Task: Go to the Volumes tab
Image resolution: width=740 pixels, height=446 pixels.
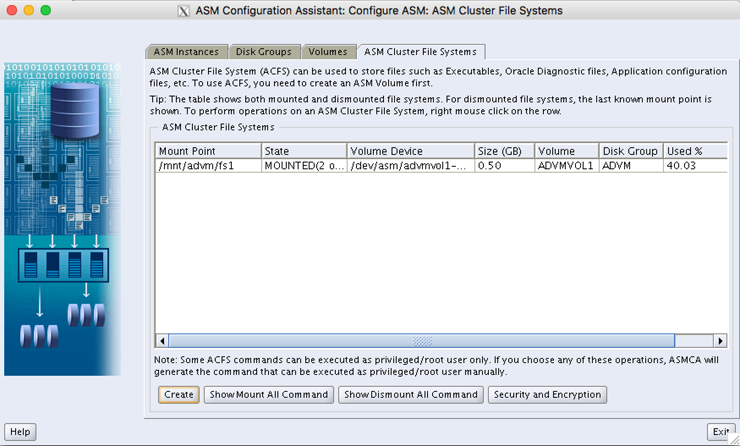Action: coord(328,51)
